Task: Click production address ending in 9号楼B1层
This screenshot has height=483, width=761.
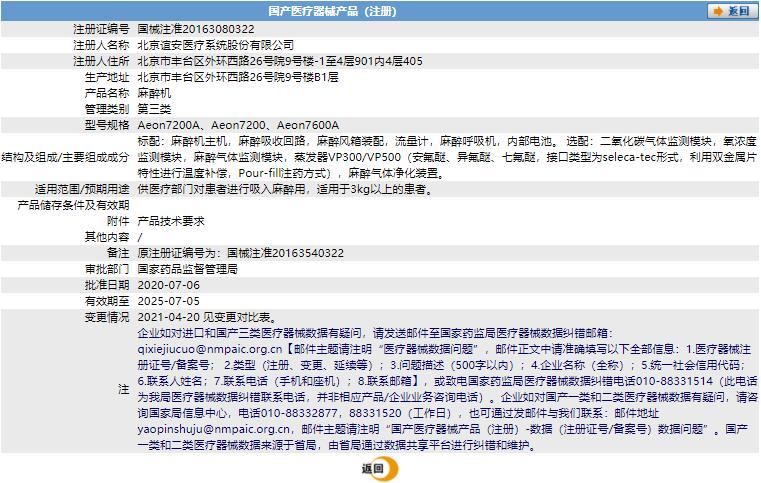Action: point(238,77)
